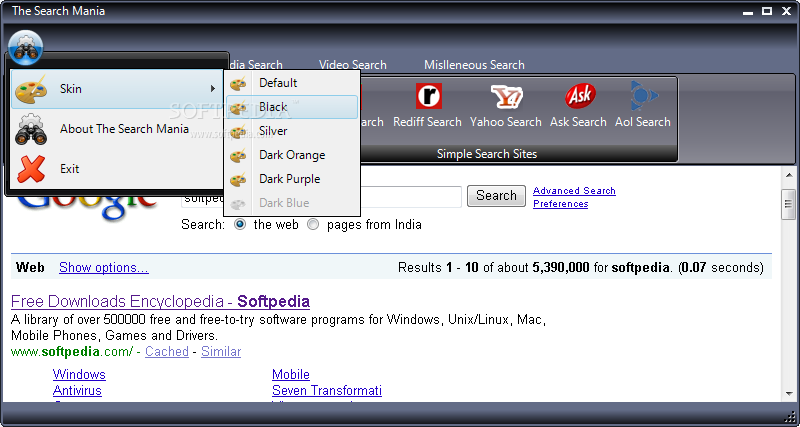
Task: Click the Rediff Search logo icon
Action: click(429, 96)
